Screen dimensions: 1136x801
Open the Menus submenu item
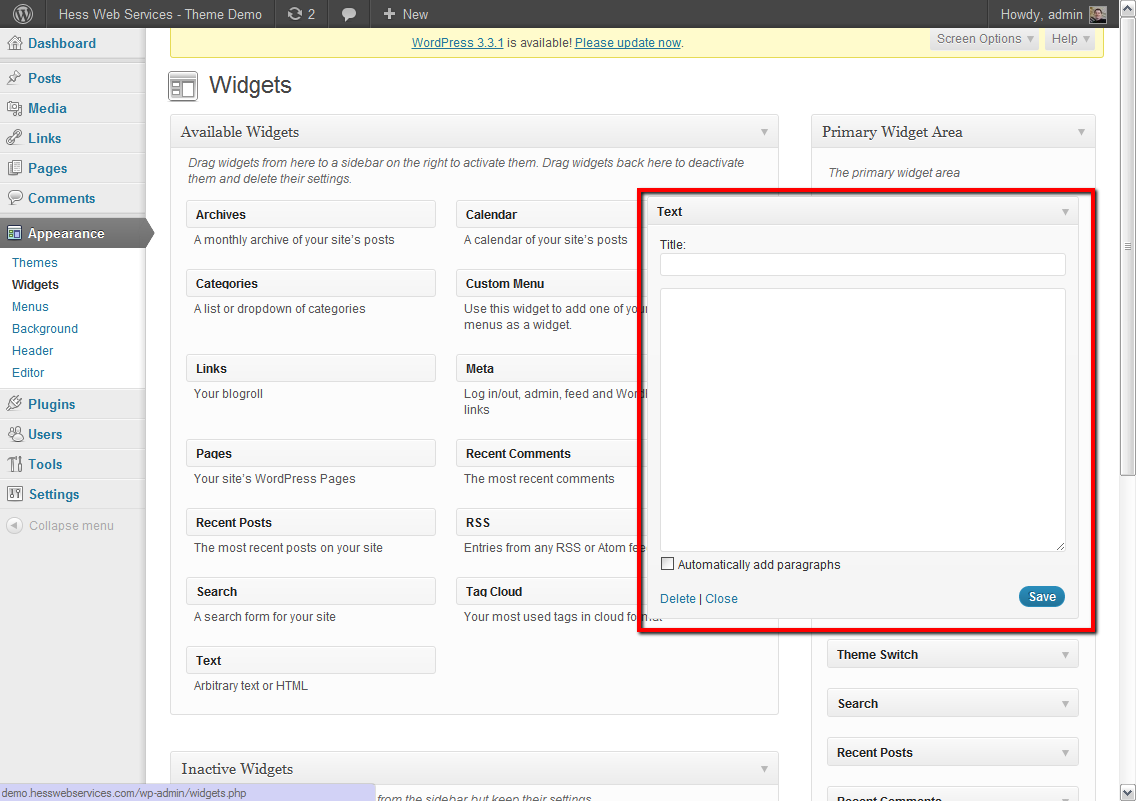click(x=30, y=306)
